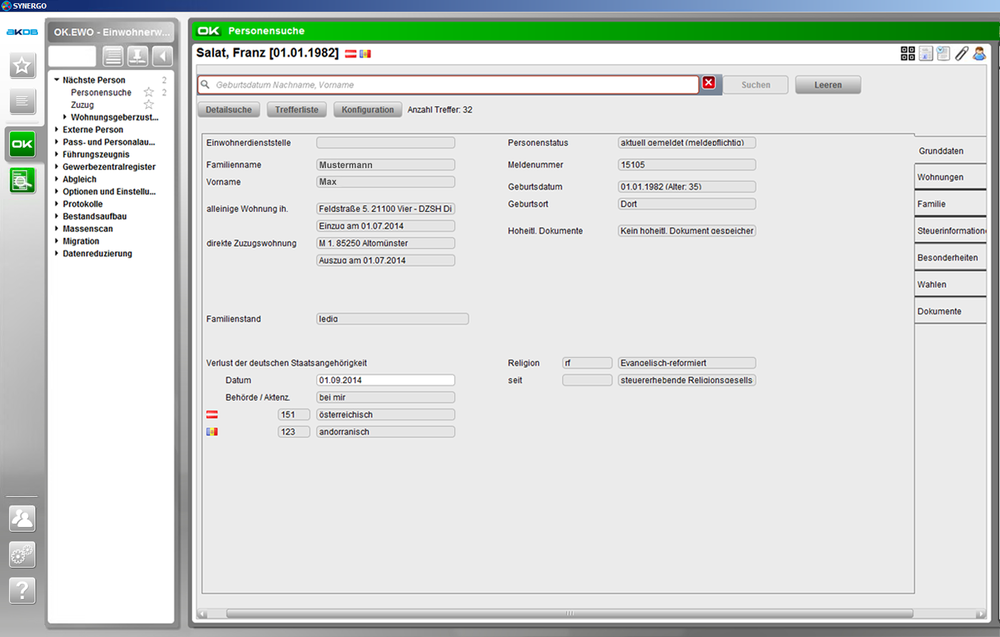Expand the Protokolle tree node

coord(57,204)
